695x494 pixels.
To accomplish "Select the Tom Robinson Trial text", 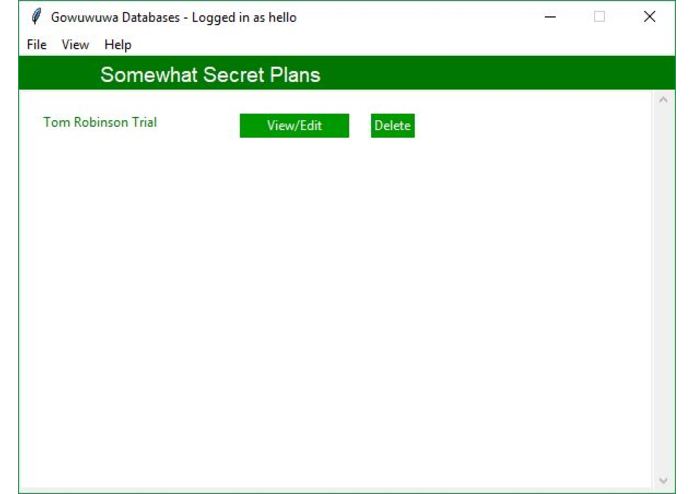I will [100, 122].
